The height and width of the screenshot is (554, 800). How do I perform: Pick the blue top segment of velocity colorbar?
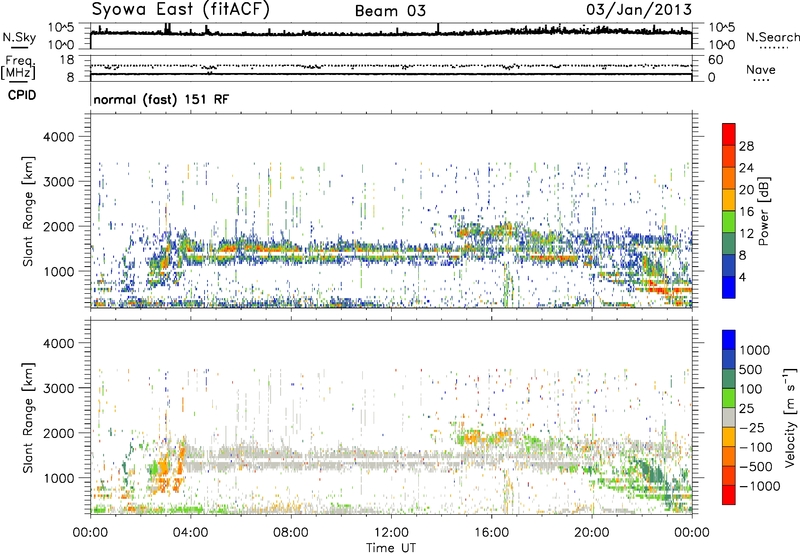click(729, 340)
